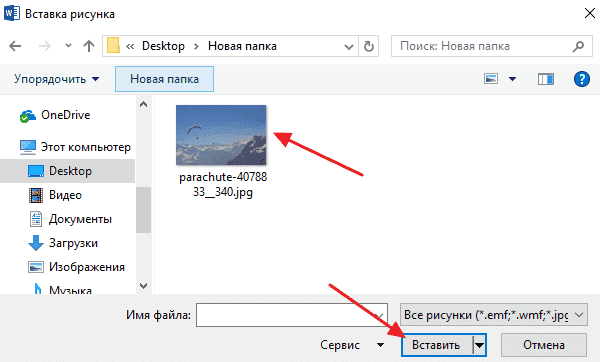Open recent locations dropdown chevron
This screenshot has width=600, height=362.
tap(68, 46)
